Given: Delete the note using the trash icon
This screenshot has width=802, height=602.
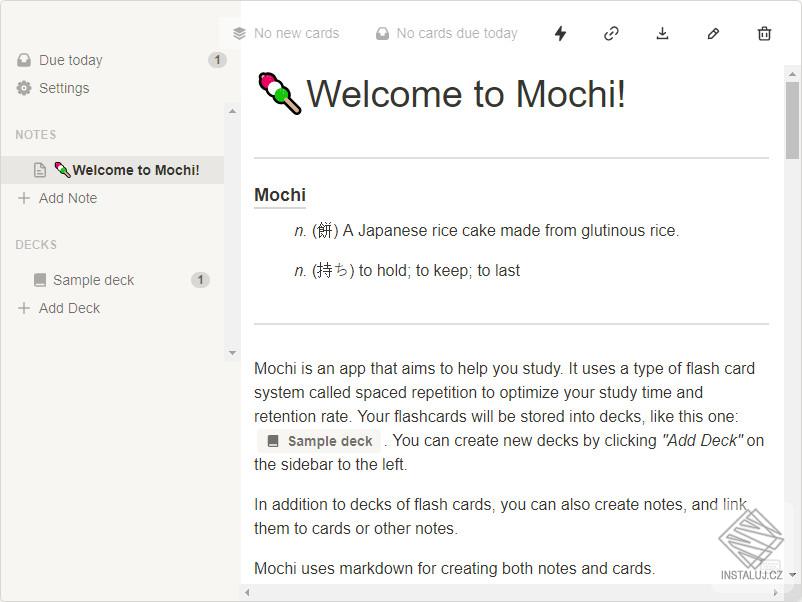Looking at the screenshot, I should pos(763,33).
